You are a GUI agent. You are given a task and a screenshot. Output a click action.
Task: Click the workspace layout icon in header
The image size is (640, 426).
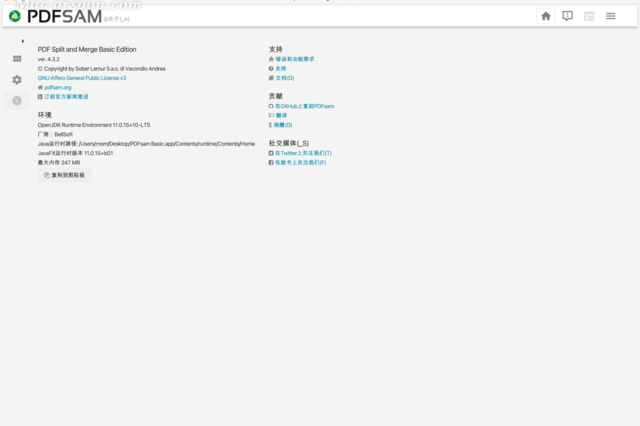[x=589, y=16]
